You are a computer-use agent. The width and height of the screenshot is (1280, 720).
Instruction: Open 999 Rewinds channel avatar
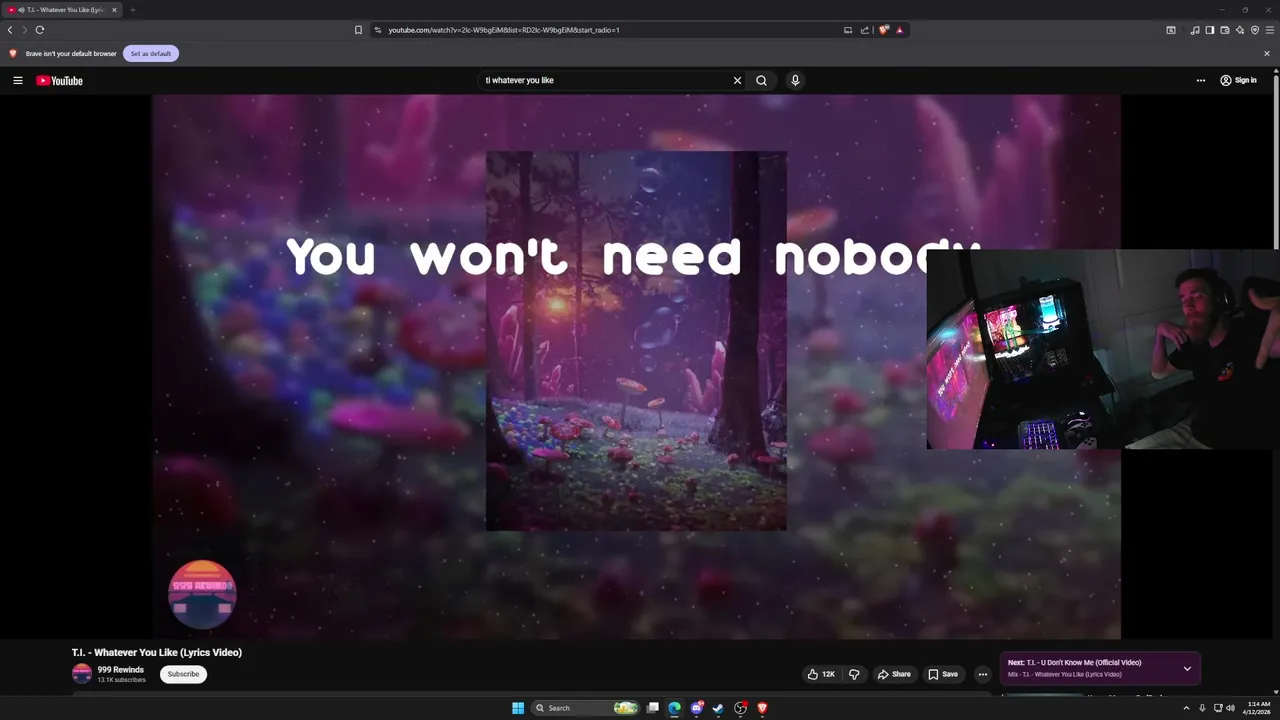click(x=82, y=674)
